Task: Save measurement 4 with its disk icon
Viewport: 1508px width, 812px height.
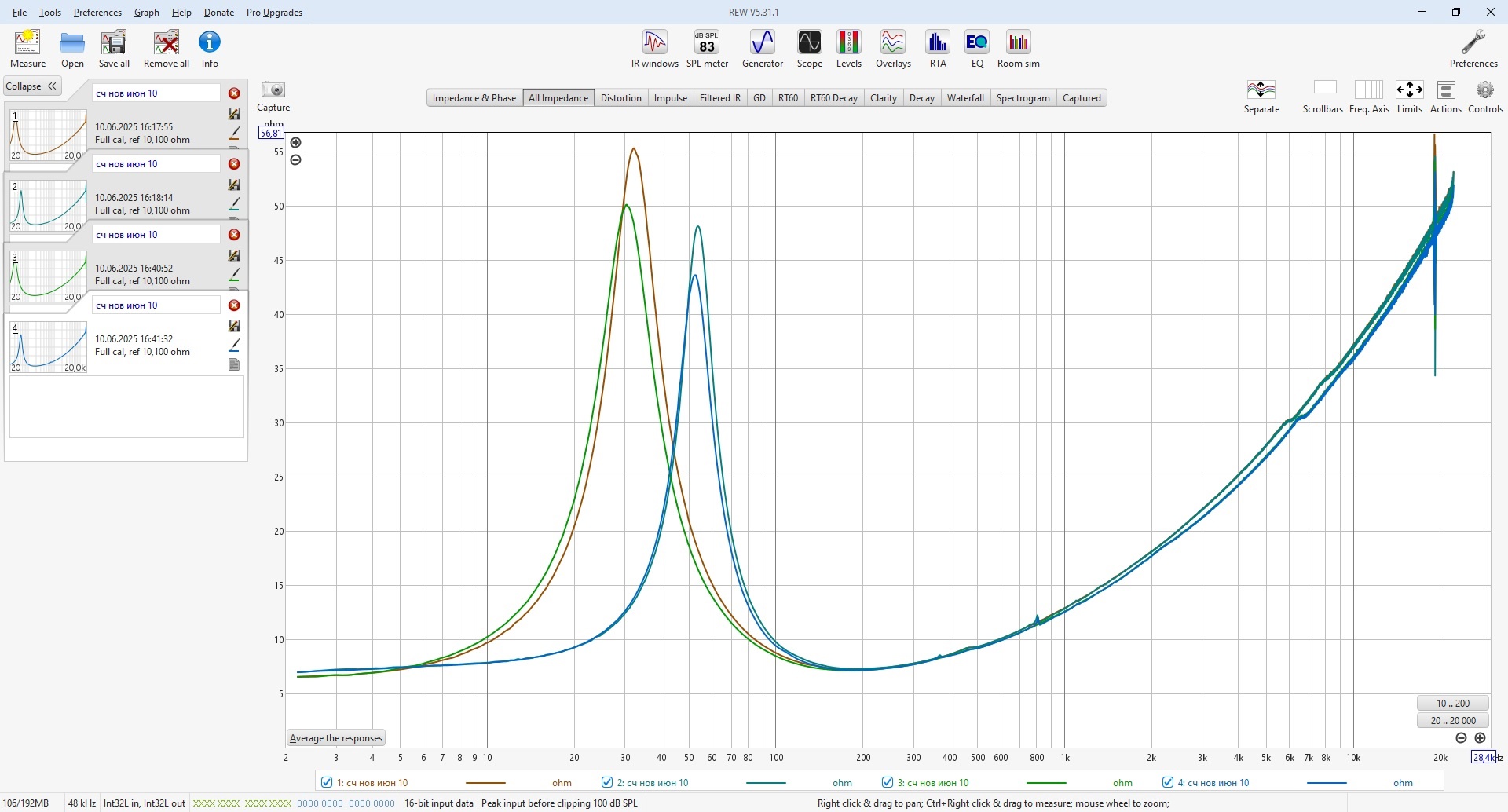Action: tap(234, 326)
